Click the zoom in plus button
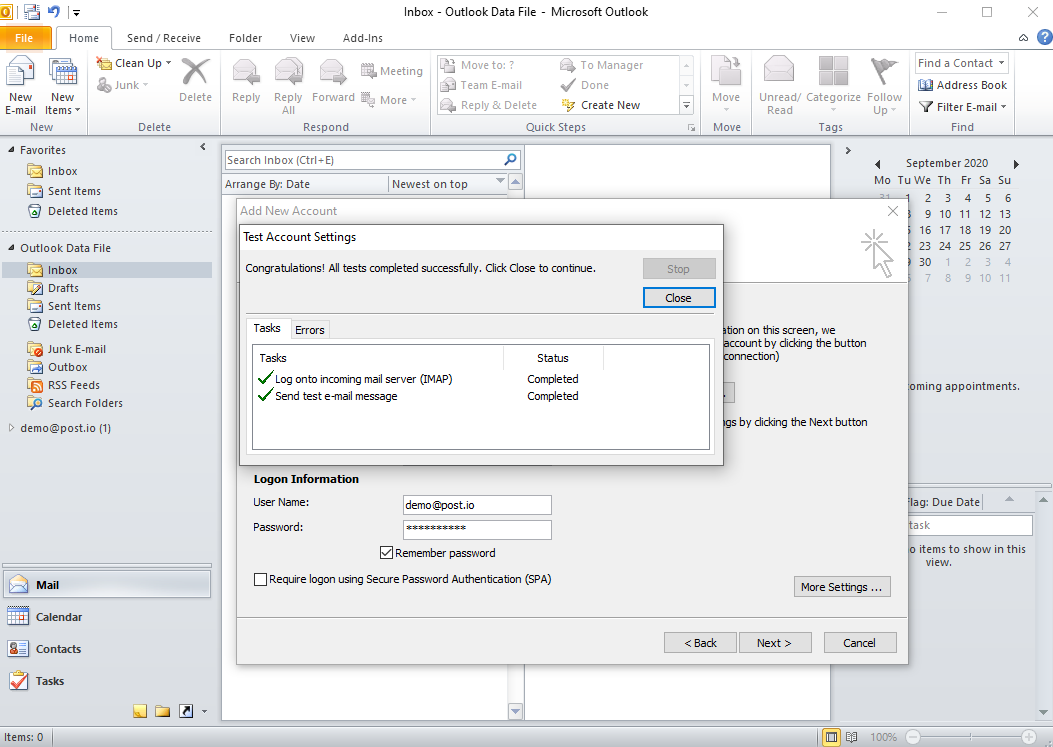The width and height of the screenshot is (1053, 747). pos(1028,737)
